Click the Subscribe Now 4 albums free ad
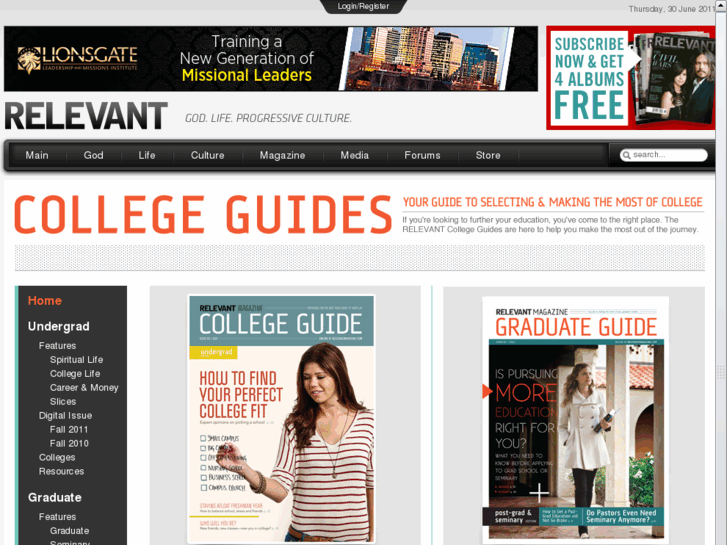727x545 pixels. [631, 78]
